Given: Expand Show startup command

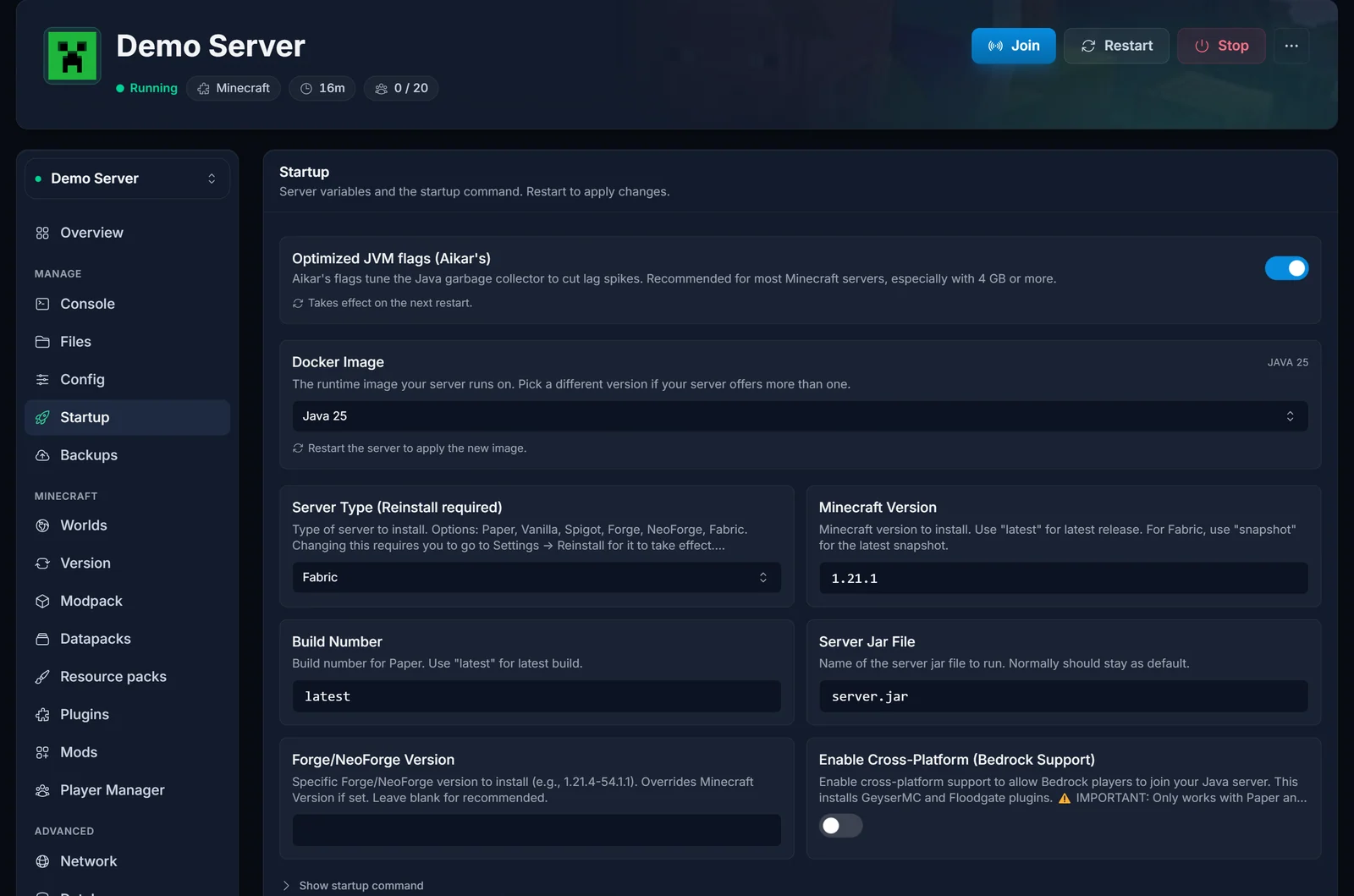Looking at the screenshot, I should click(x=353, y=886).
